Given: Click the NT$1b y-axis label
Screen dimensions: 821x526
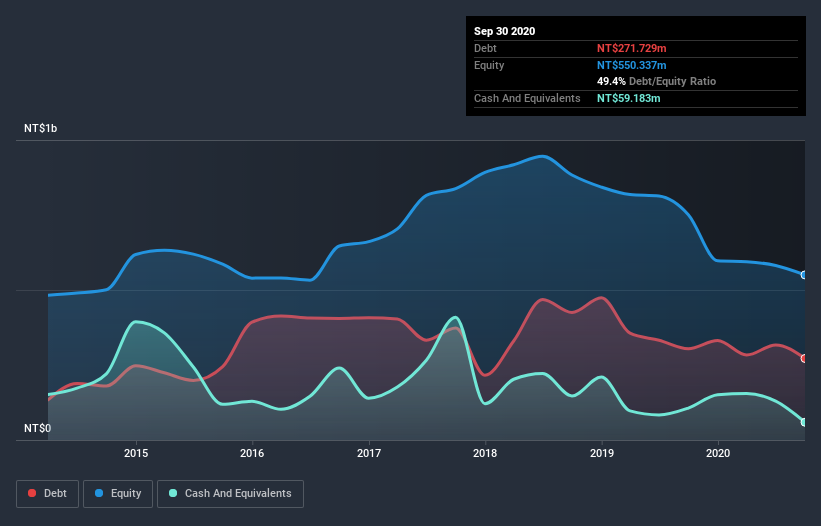Looking at the screenshot, I should (40, 128).
